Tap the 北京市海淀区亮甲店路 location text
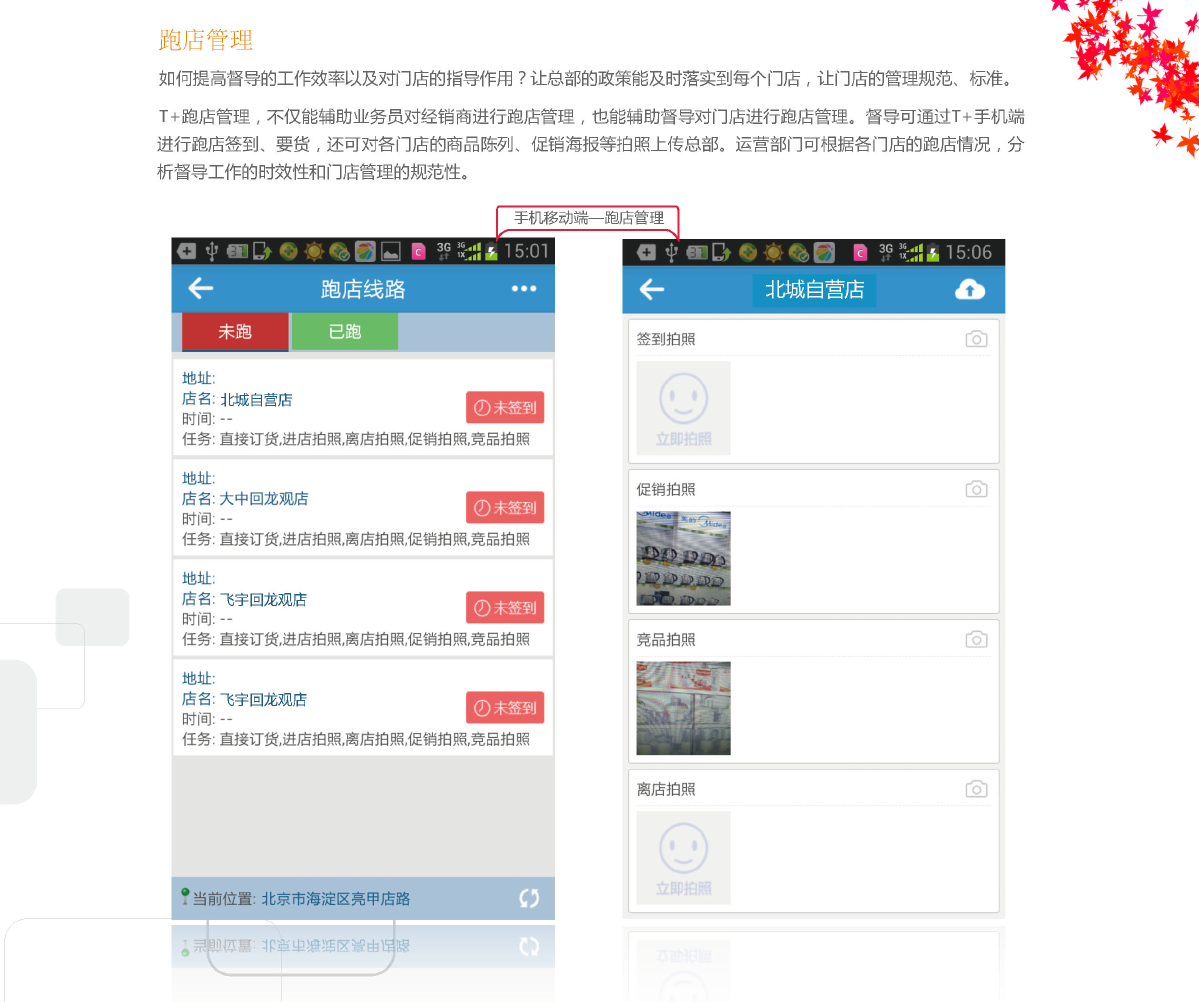Viewport: 1199px width, 1002px height. point(335,899)
